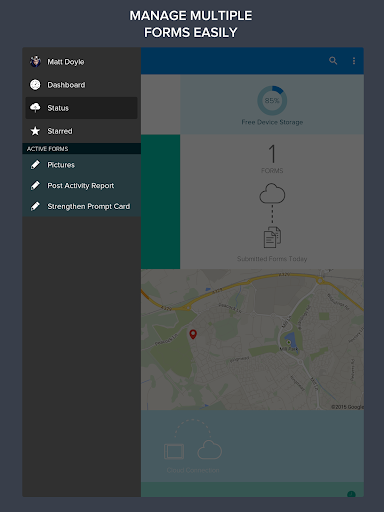This screenshot has width=384, height=512.
Task: Open the Starred menu entry
Action: (82, 131)
